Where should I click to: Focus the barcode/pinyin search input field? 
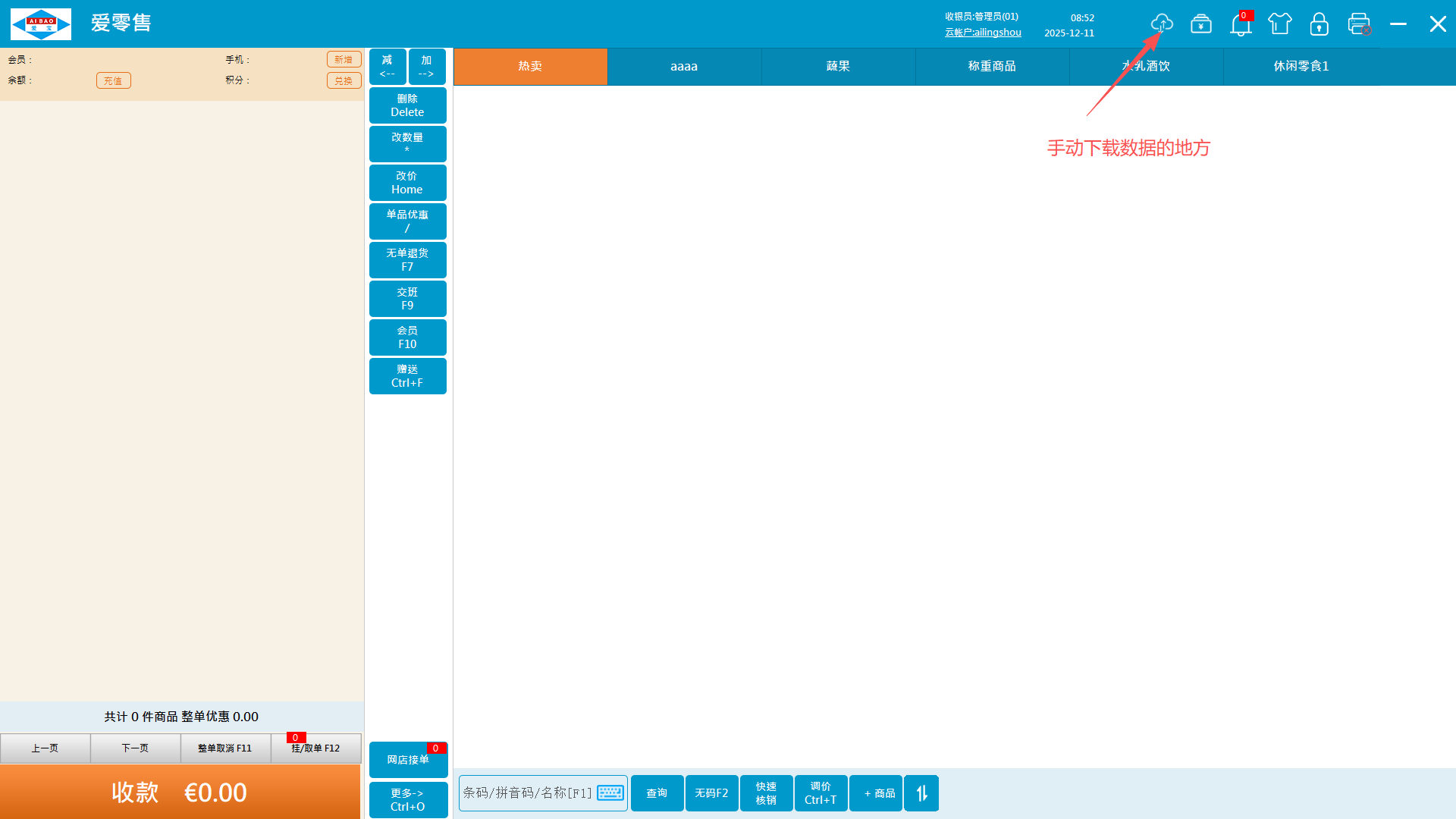tap(527, 793)
